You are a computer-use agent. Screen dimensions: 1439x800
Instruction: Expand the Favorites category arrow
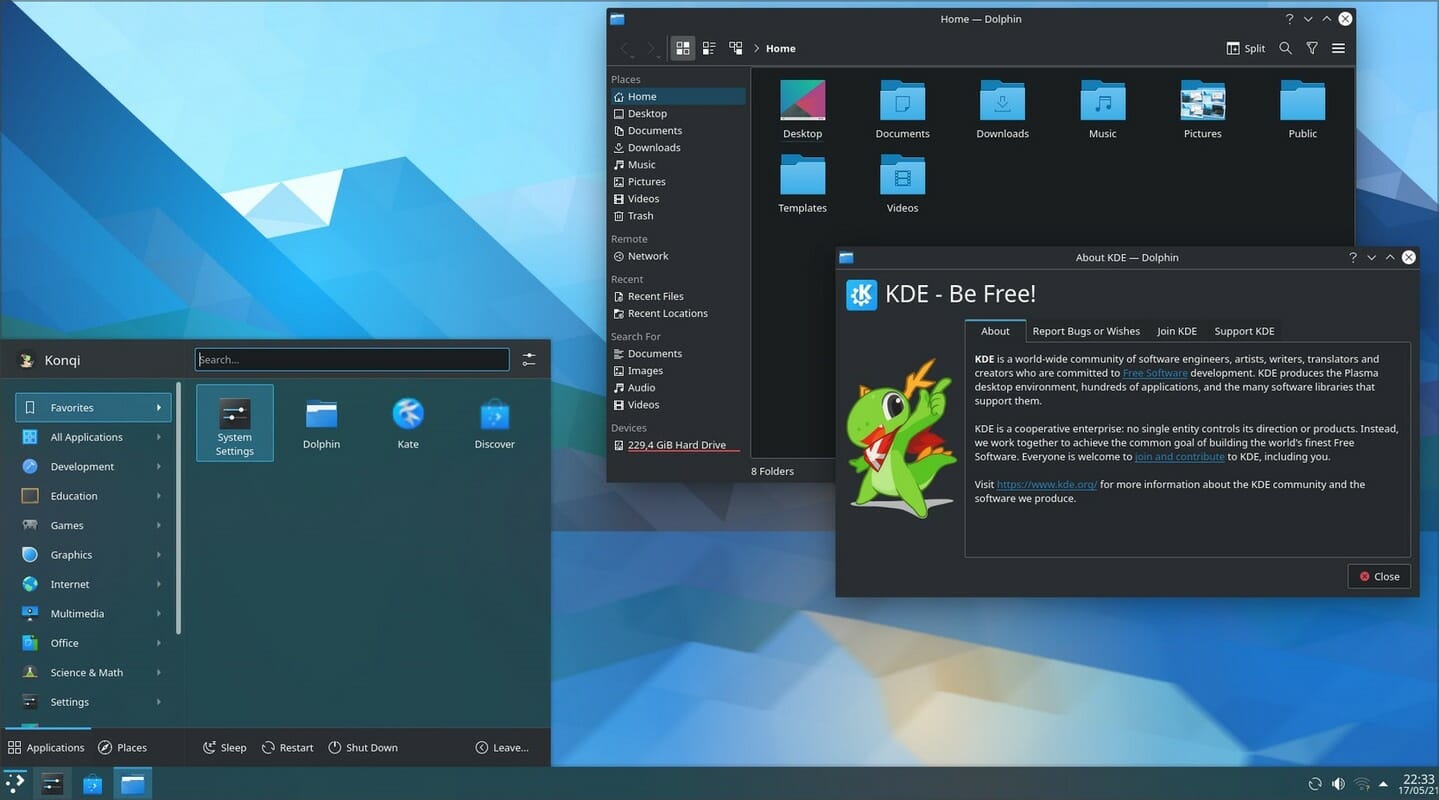(158, 408)
